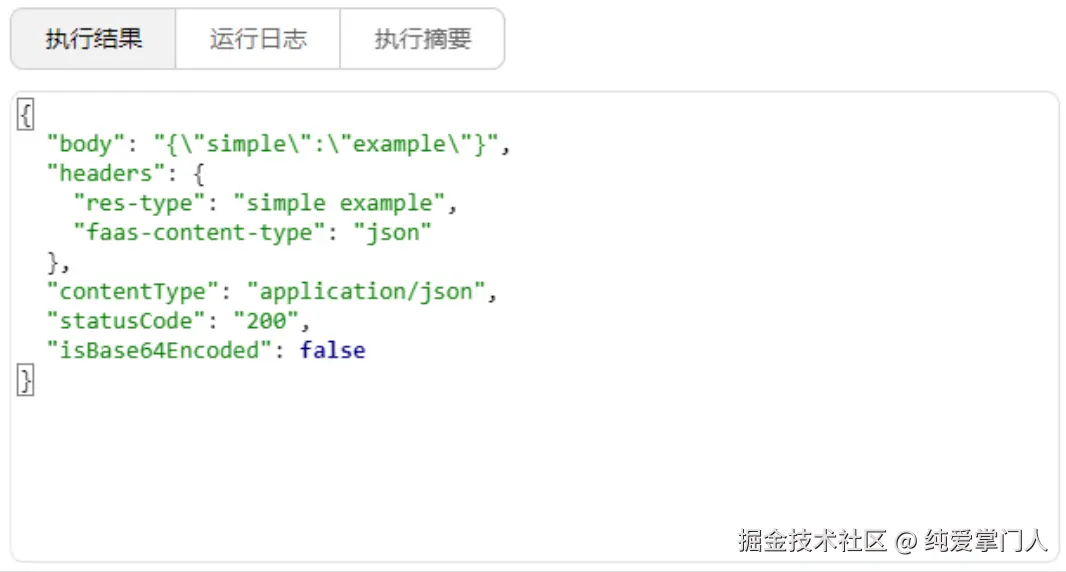Image resolution: width=1066 pixels, height=572 pixels.
Task: Click the "simple example" value
Action: [x=339, y=203]
